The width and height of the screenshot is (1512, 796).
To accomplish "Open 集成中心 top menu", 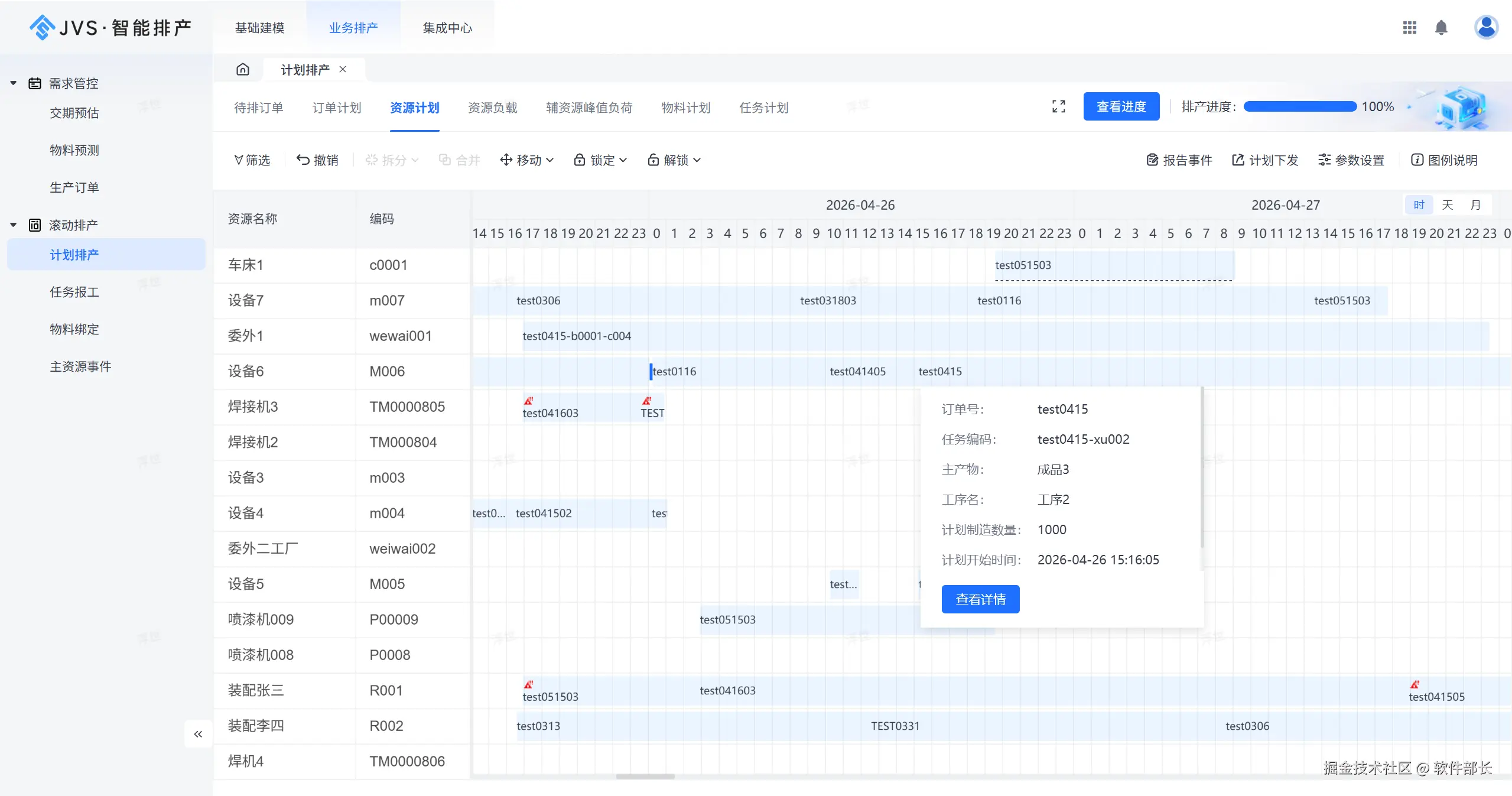I will point(447,28).
